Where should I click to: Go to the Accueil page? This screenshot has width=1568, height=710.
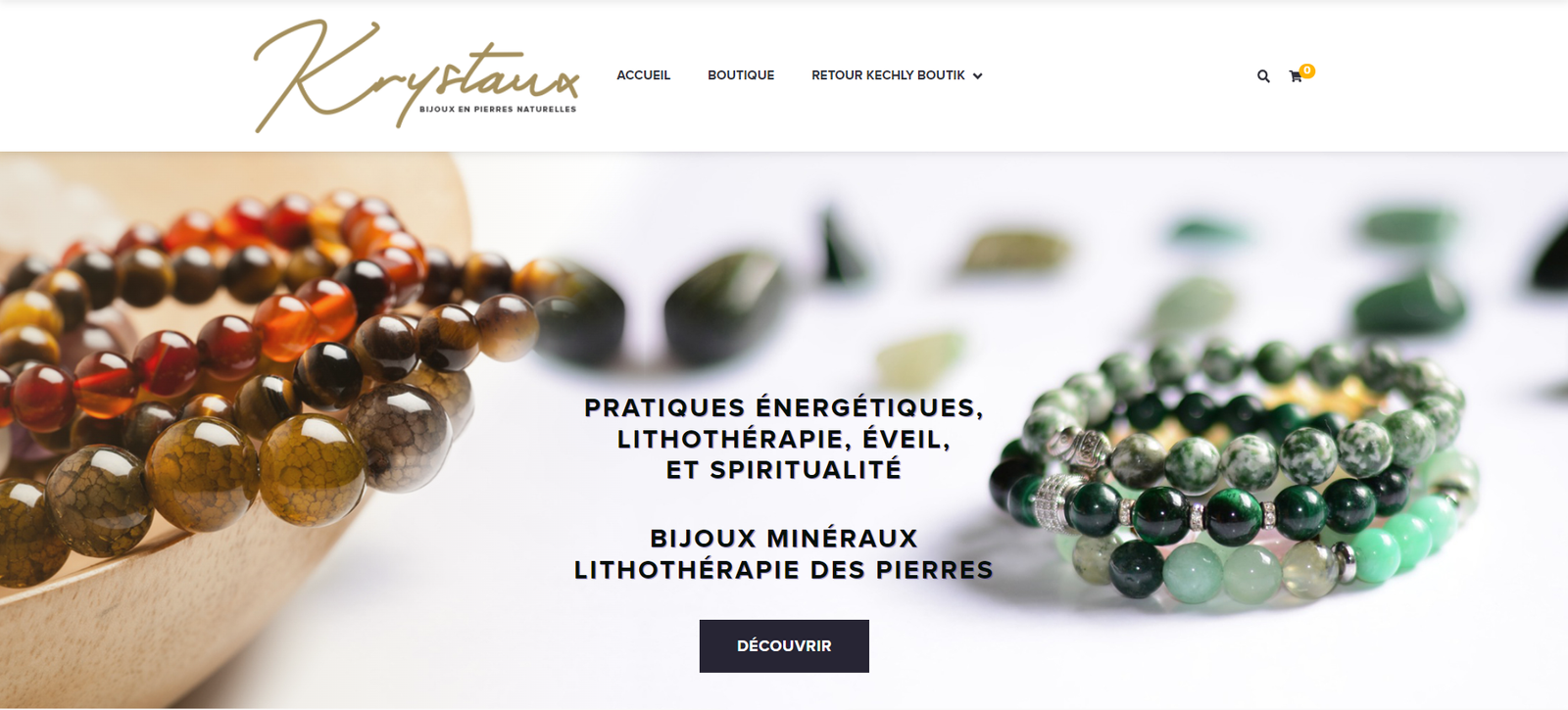tap(643, 75)
